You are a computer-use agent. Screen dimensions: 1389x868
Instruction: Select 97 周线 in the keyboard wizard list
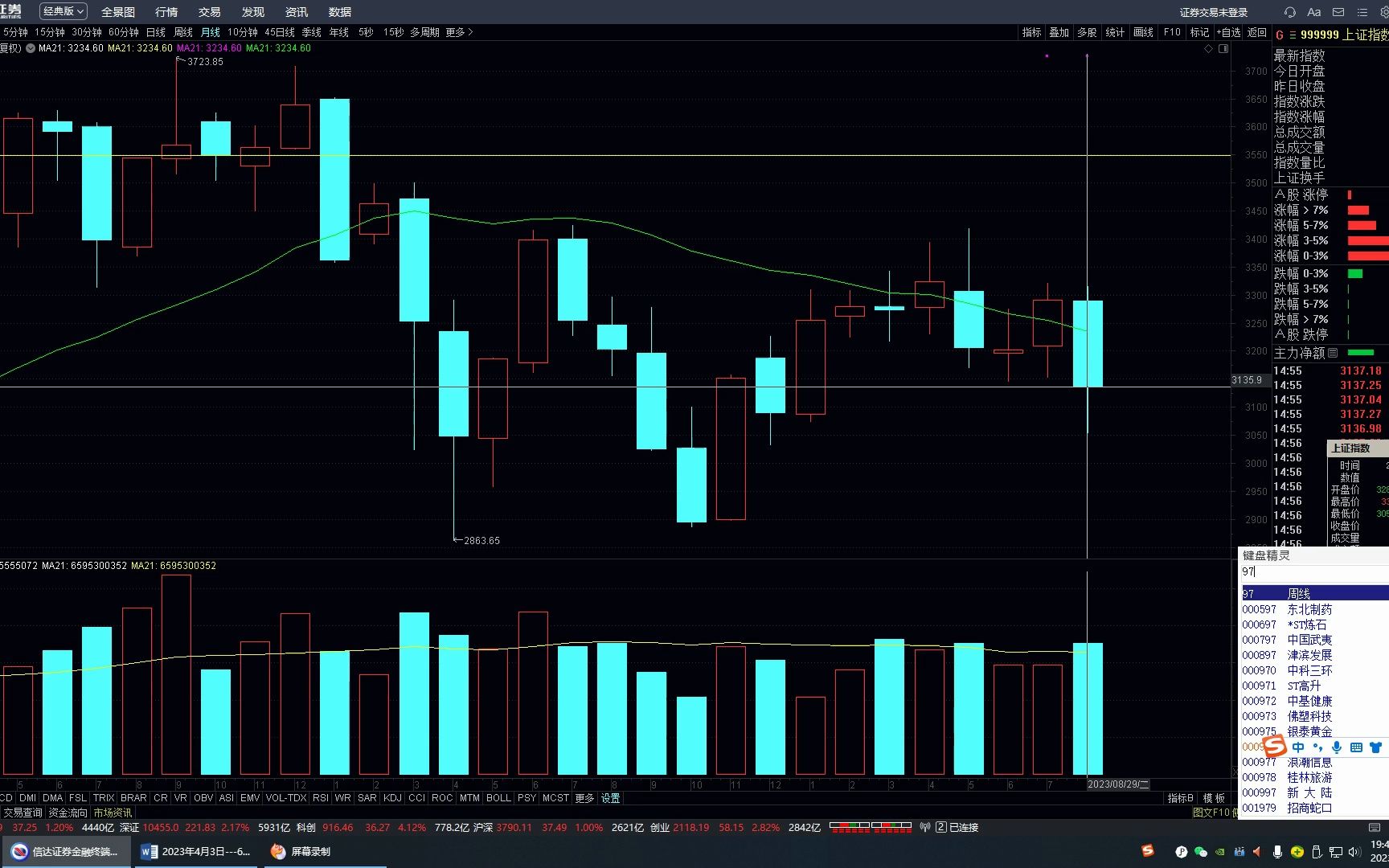pos(1314,593)
